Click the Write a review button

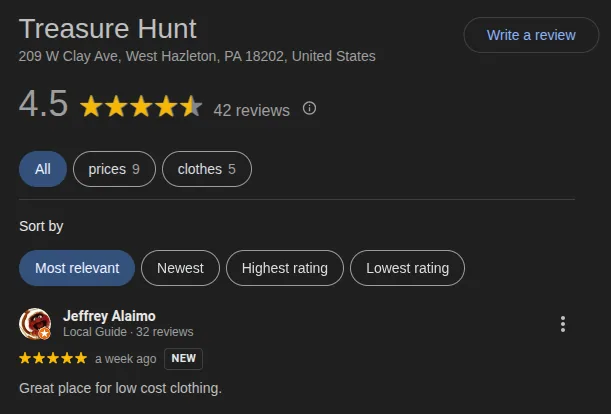[x=531, y=35]
